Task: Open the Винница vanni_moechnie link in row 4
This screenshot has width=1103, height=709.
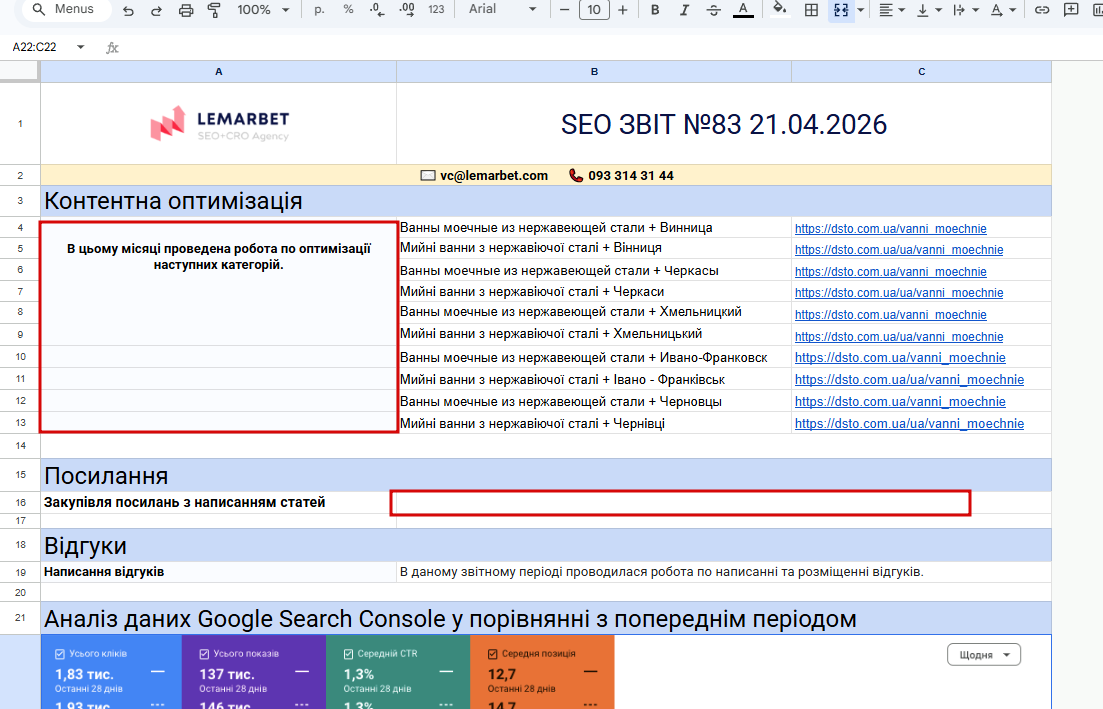Action: pos(890,228)
